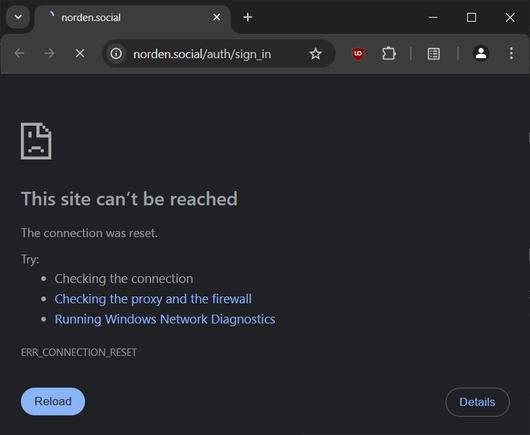Open the reading list side panel icon

tap(434, 54)
